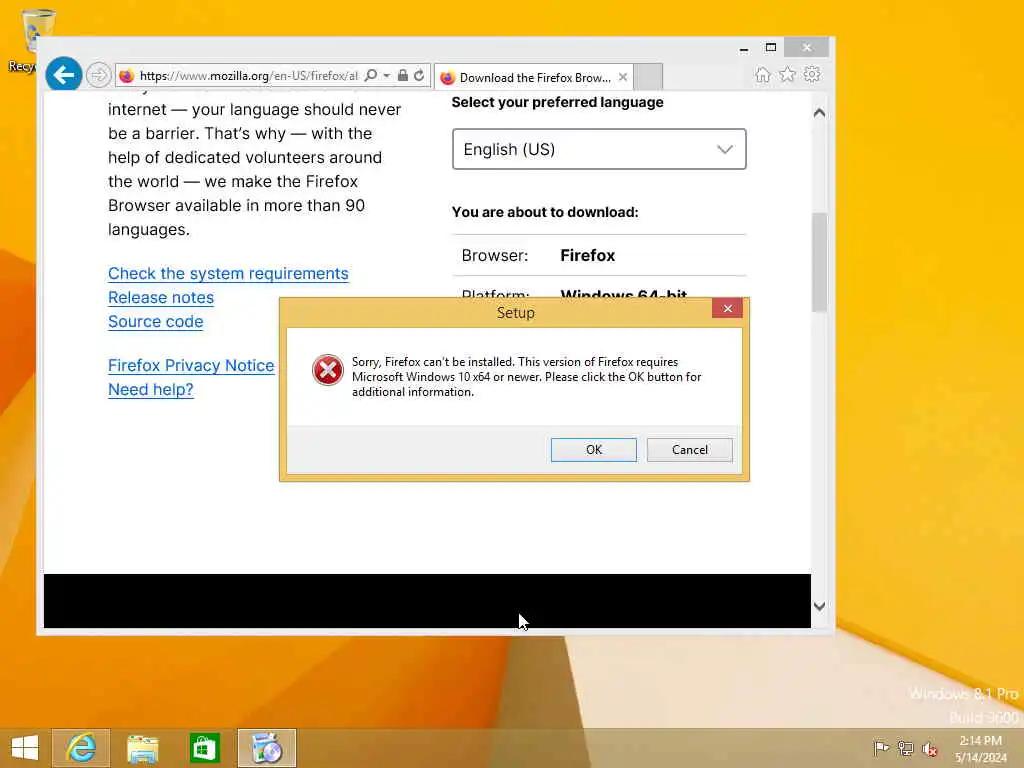
Task: Click the taskbar clock showing 2:14 PM
Action: pos(980,748)
